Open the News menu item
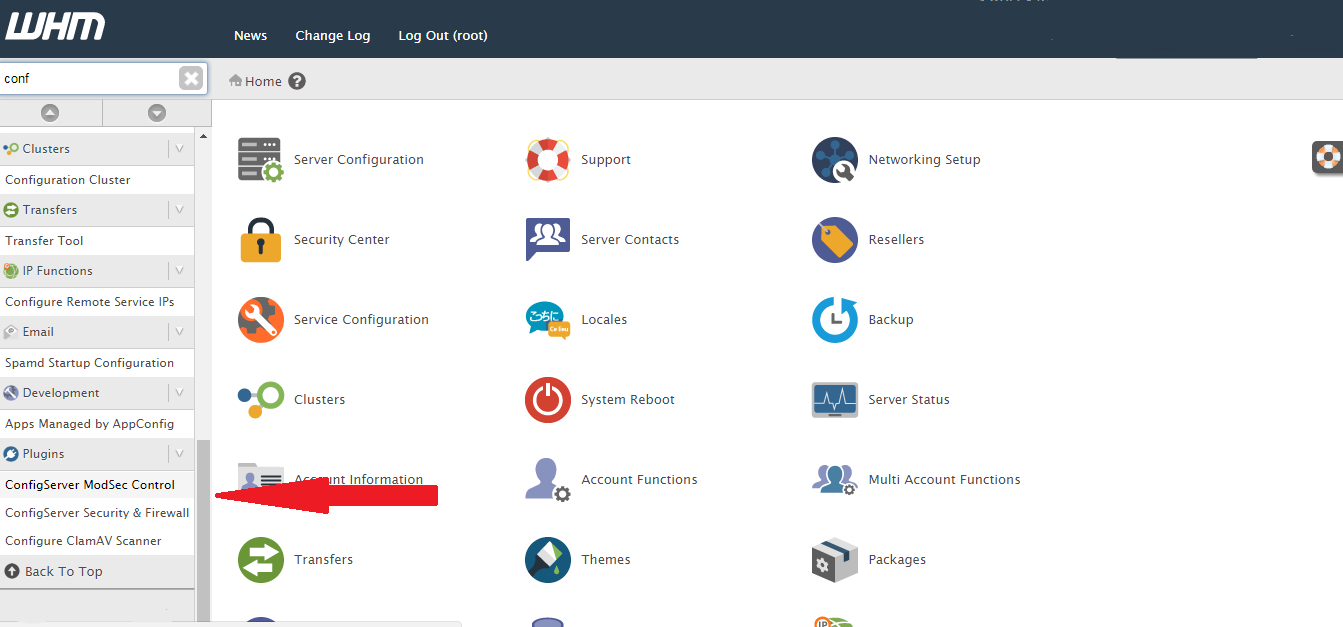1343x627 pixels. [250, 36]
